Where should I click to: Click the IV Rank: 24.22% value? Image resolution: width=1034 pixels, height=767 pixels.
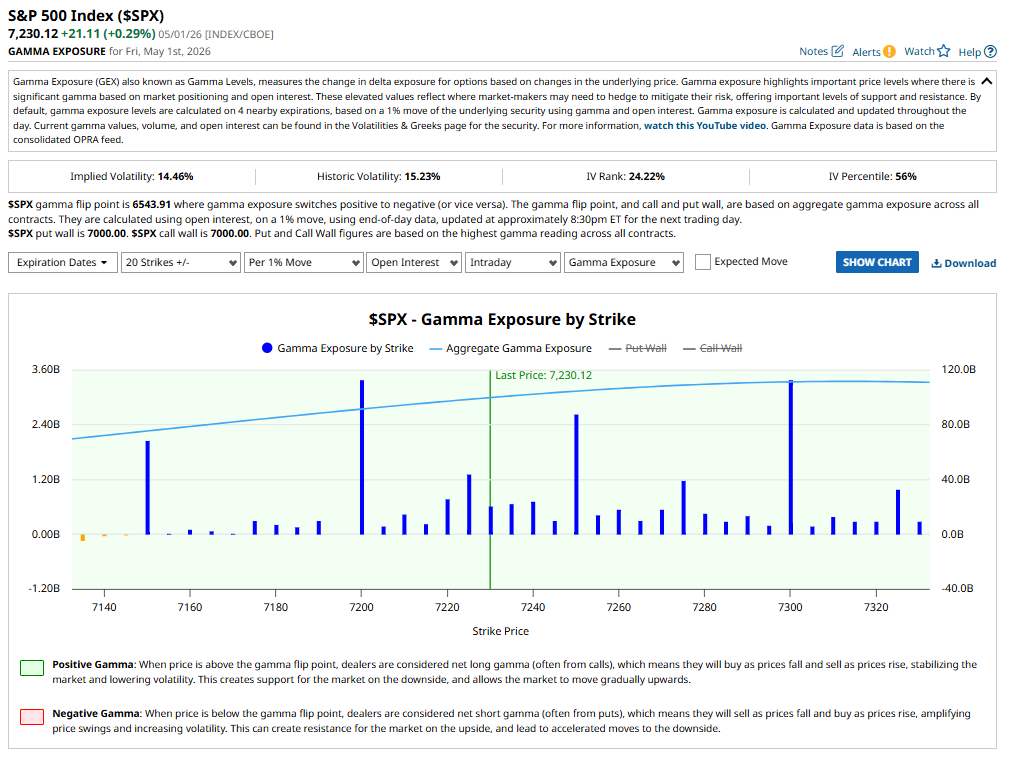(647, 177)
